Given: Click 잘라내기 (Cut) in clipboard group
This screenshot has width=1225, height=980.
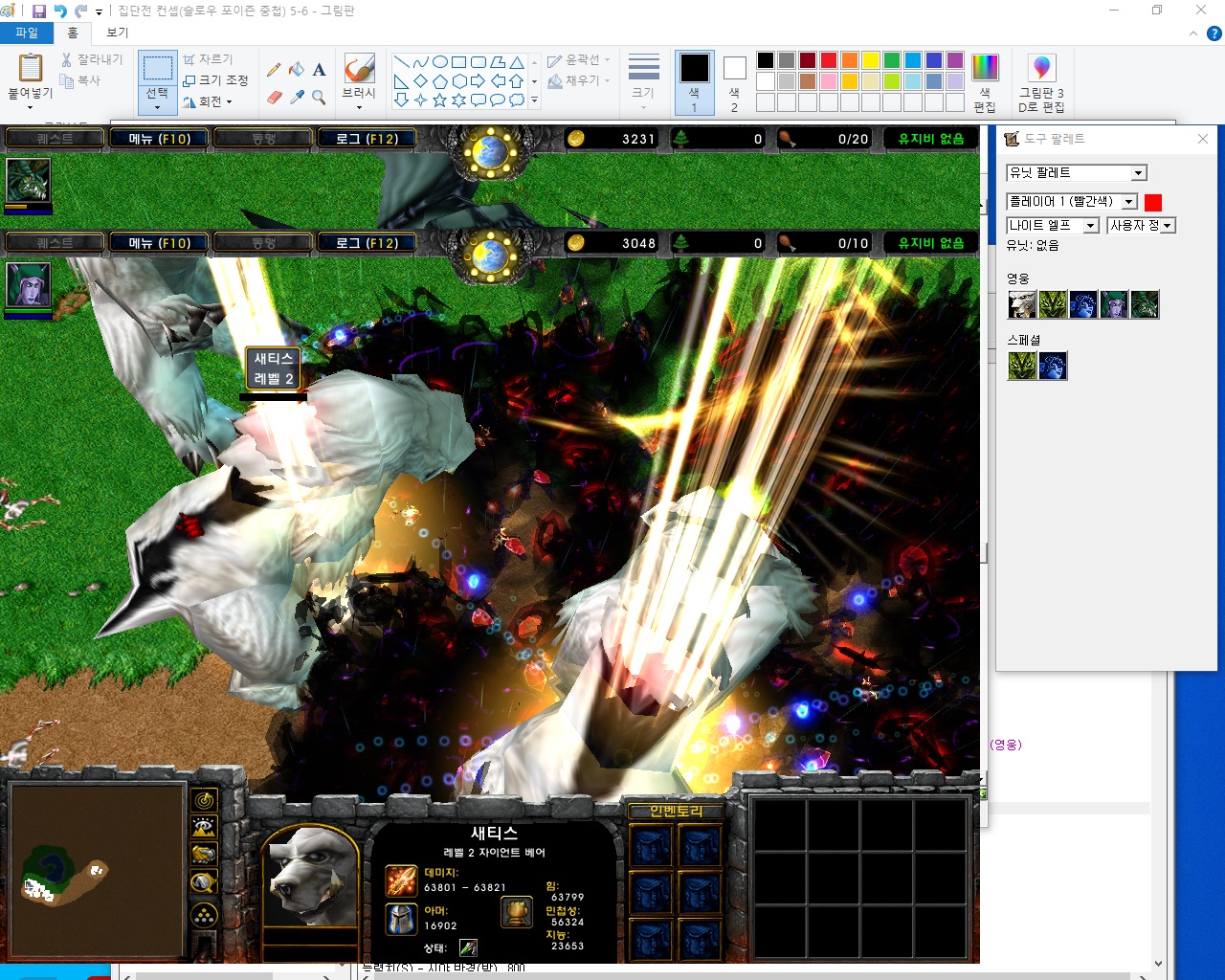Looking at the screenshot, I should 92,59.
